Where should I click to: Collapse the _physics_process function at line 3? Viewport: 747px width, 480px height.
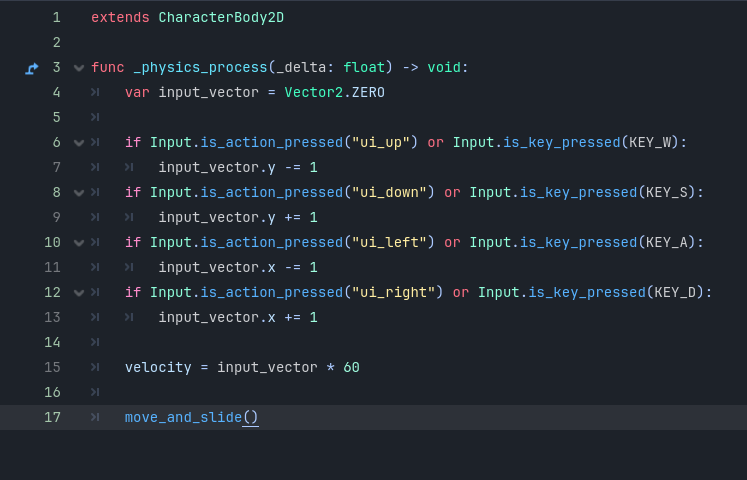pos(79,68)
